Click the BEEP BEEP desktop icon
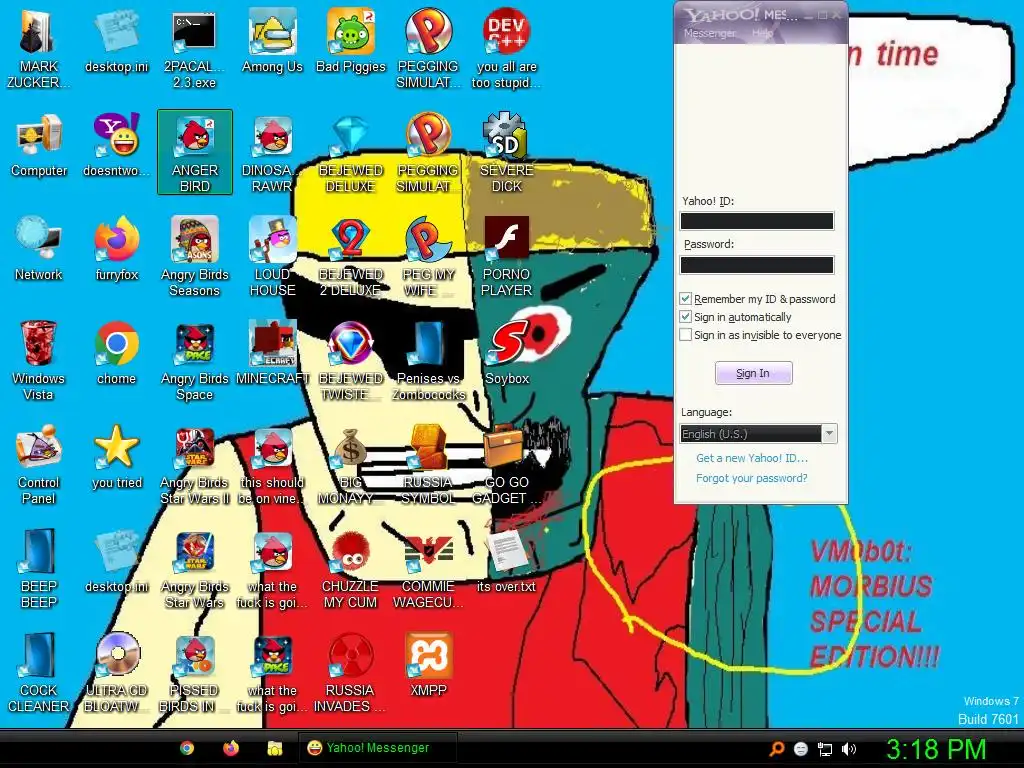This screenshot has width=1024, height=768. [39, 568]
